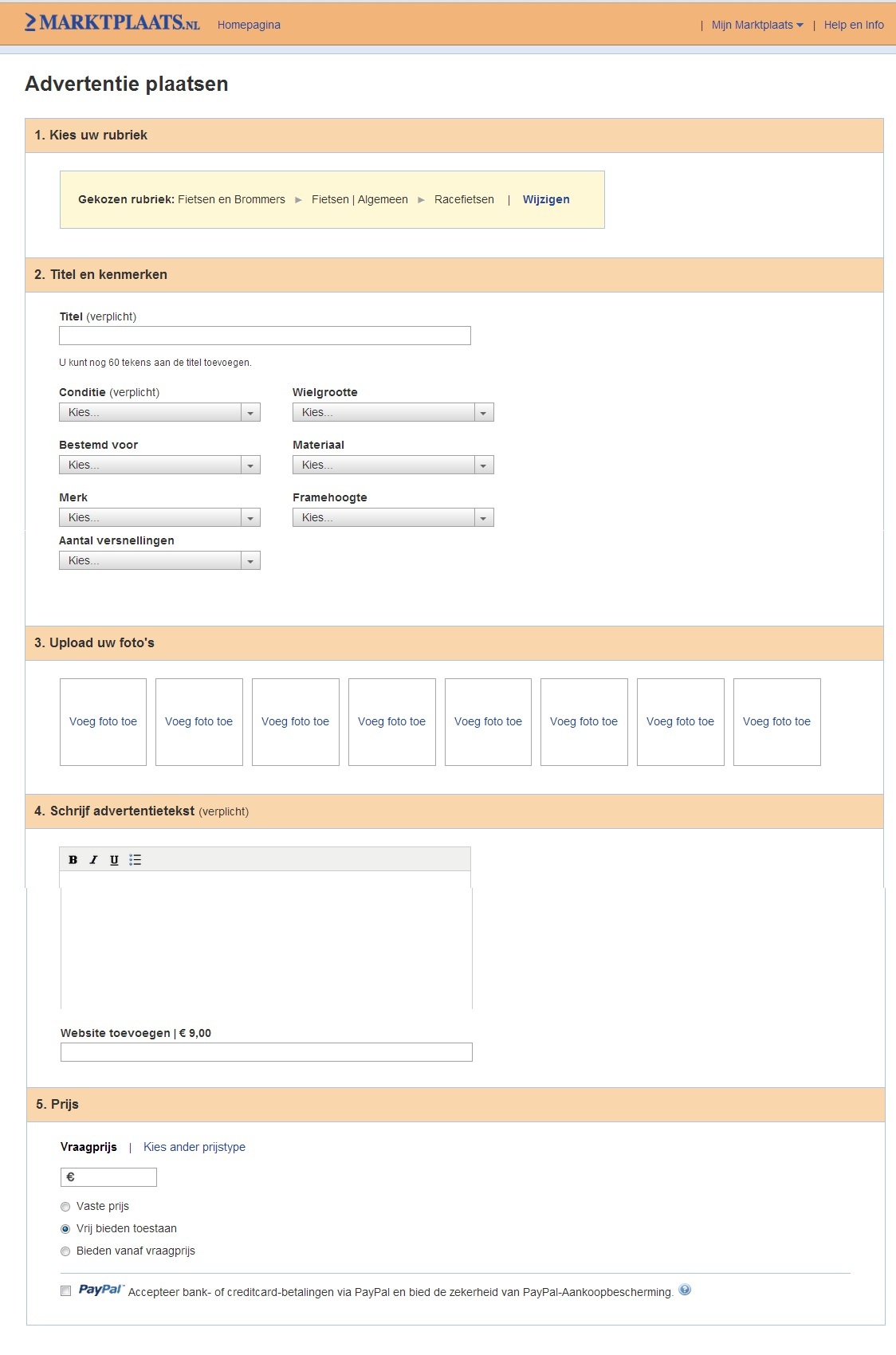Screen dimensions: 896x1355
Task: Open the Conditie dropdown
Action: point(159,412)
